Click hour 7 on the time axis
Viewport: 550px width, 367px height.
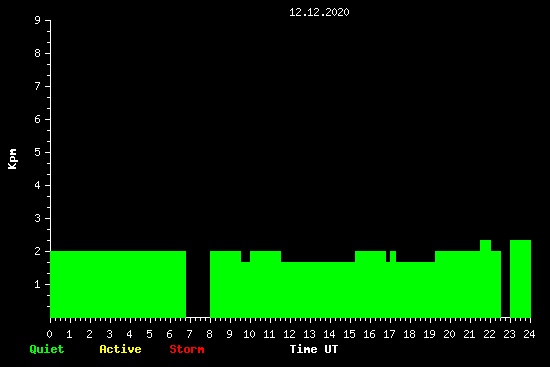[189, 334]
